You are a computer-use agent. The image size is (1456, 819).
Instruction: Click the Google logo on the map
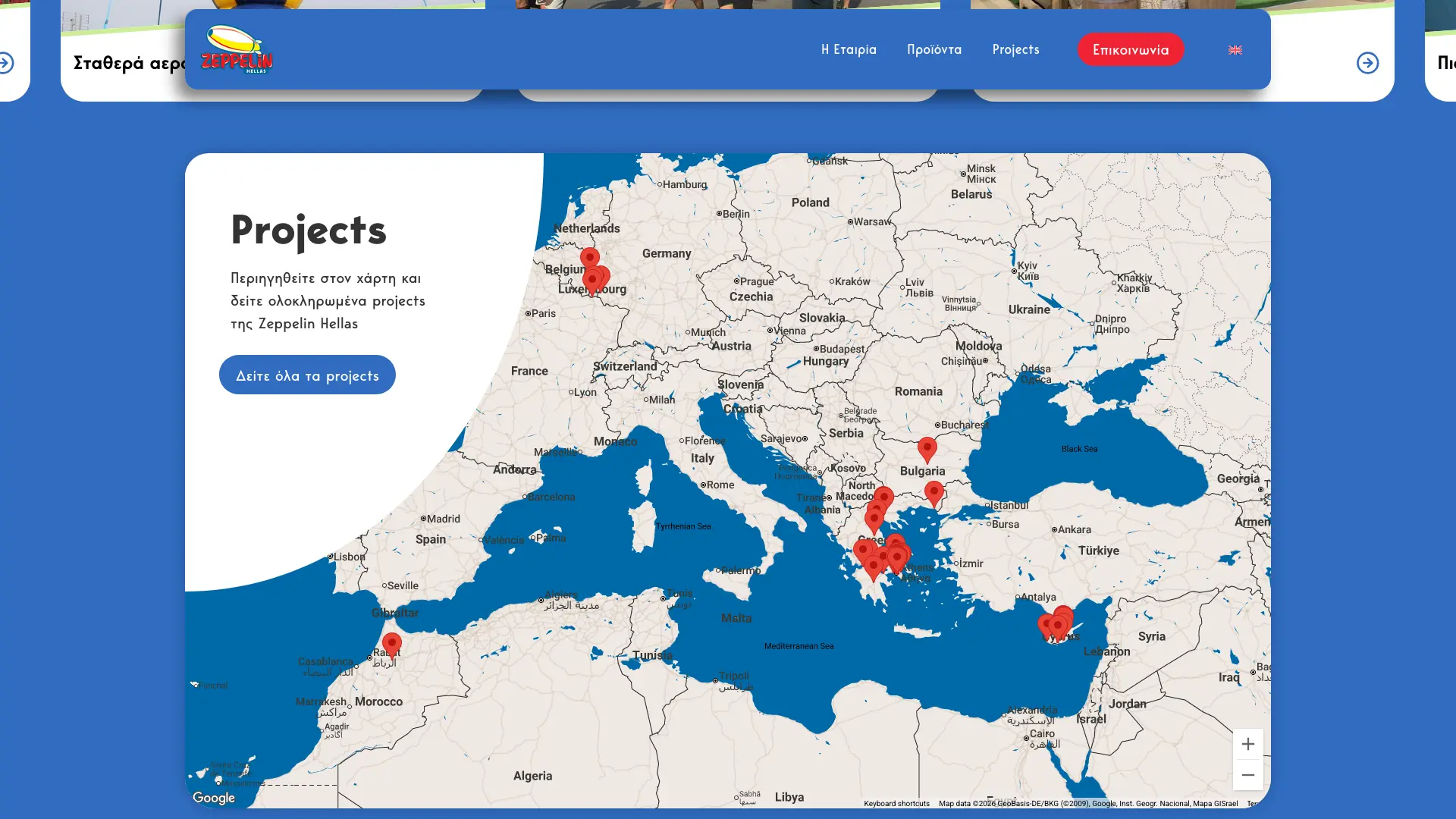[x=214, y=798]
